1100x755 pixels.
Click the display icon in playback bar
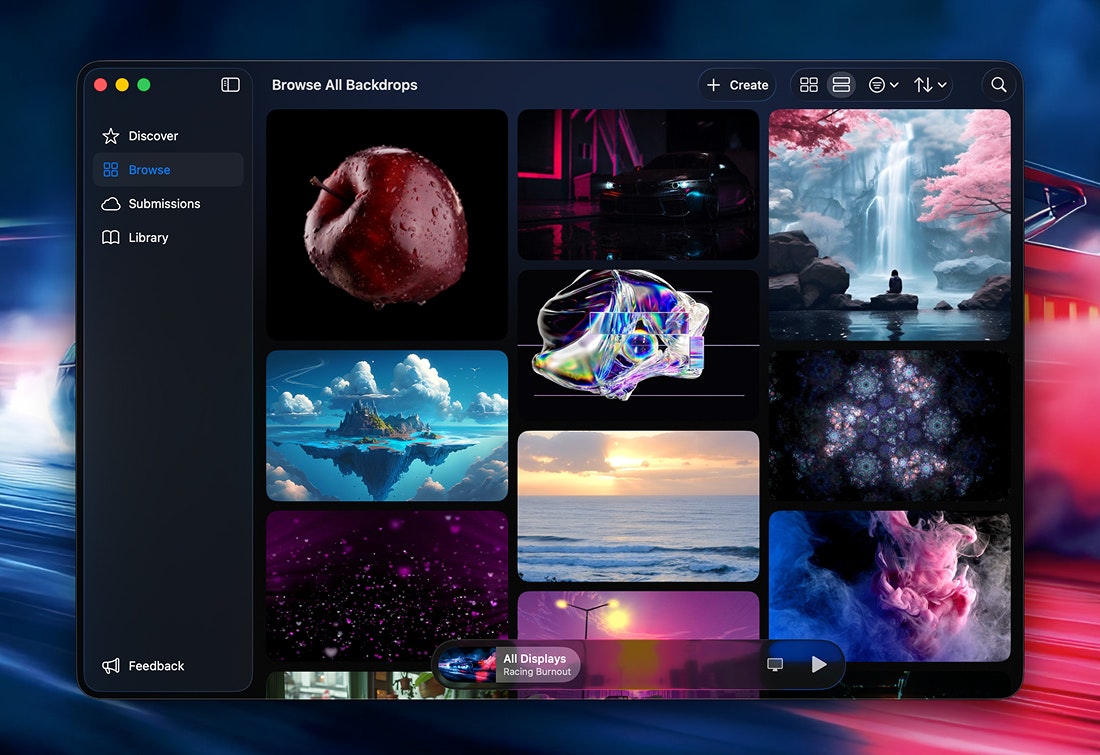775,664
